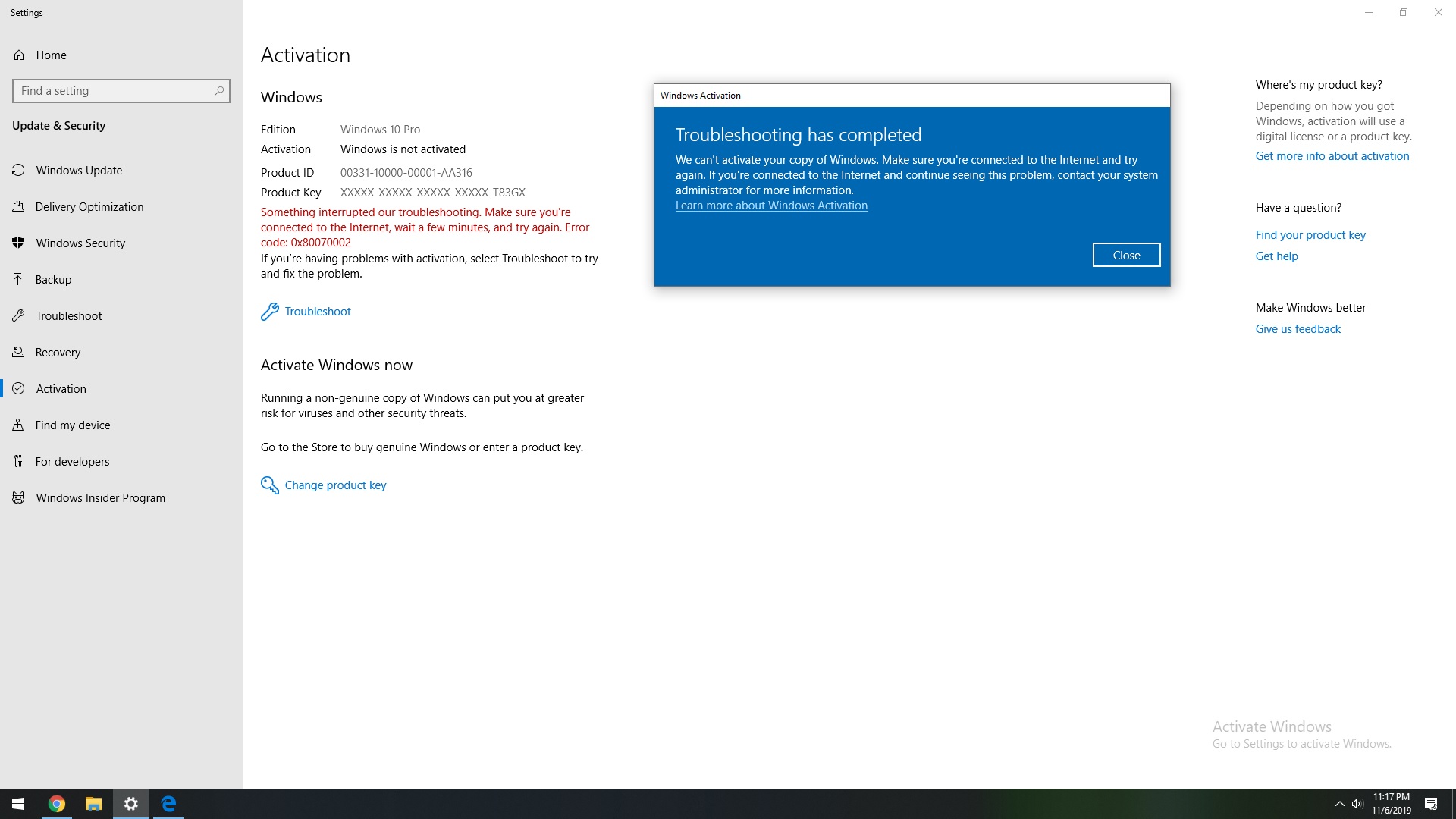This screenshot has width=1456, height=819.
Task: Click the key icon beside Change product key
Action: click(270, 485)
